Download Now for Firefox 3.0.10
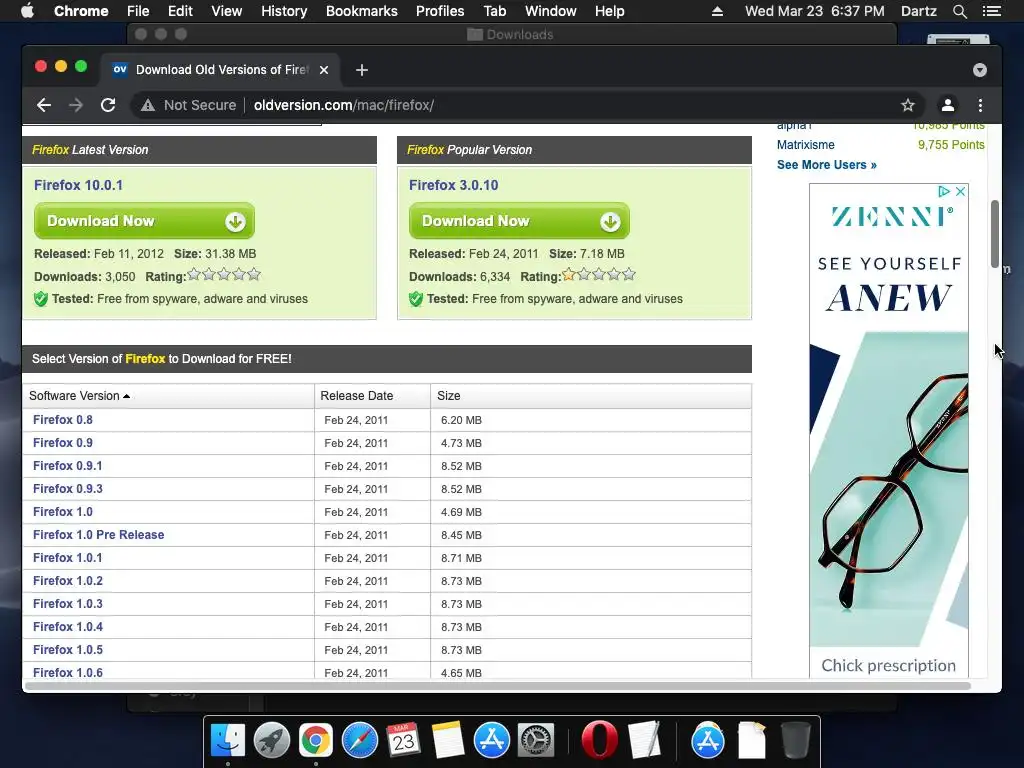 click(519, 221)
